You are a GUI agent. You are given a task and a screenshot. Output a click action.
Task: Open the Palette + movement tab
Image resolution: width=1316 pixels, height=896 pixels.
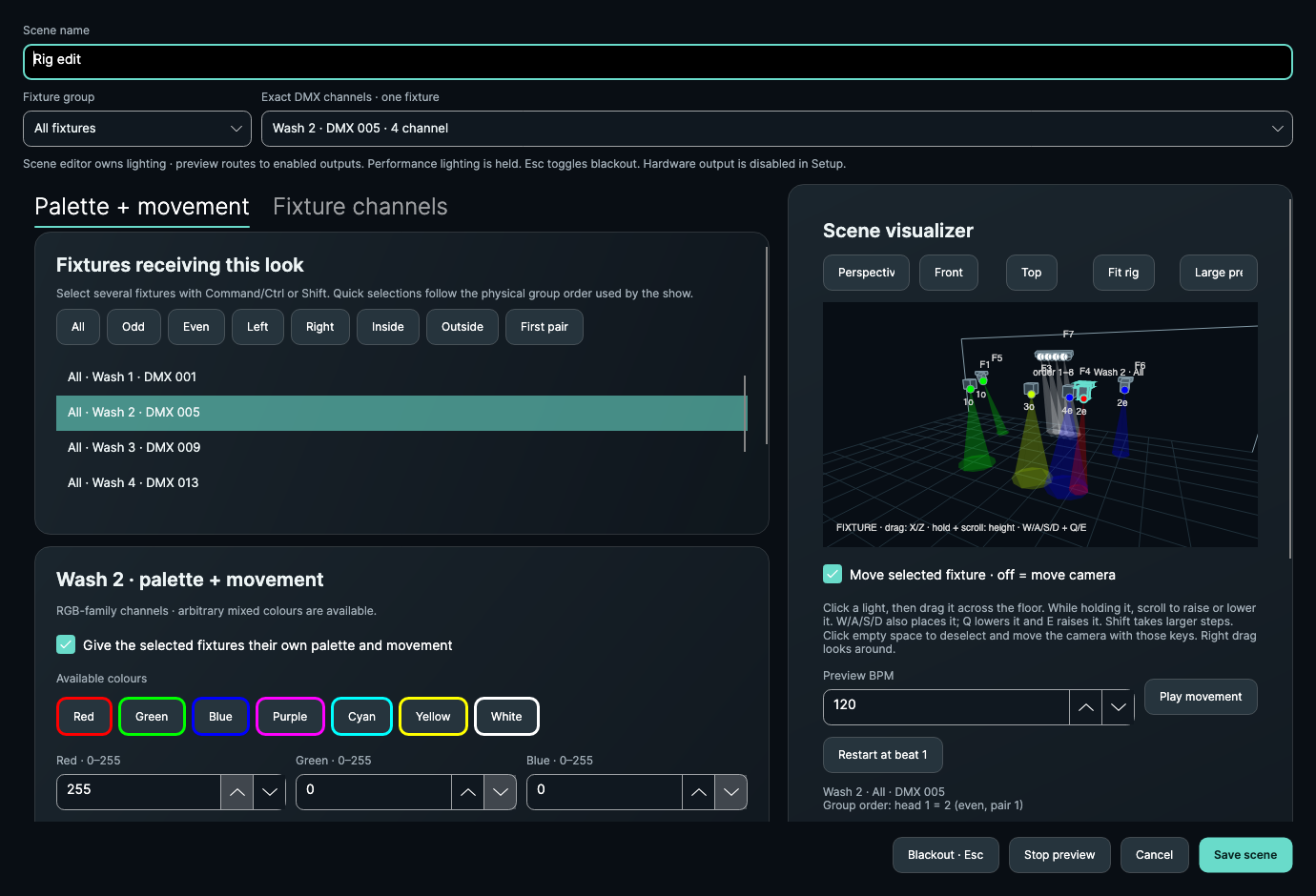pyautogui.click(x=142, y=207)
